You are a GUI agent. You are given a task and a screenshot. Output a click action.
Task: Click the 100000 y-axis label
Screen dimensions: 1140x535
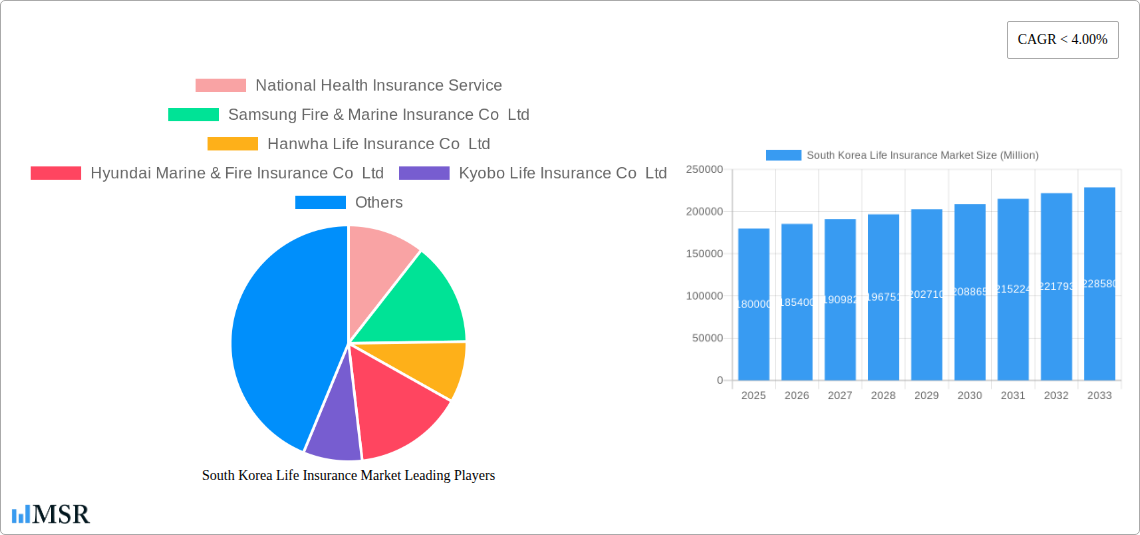[705, 296]
